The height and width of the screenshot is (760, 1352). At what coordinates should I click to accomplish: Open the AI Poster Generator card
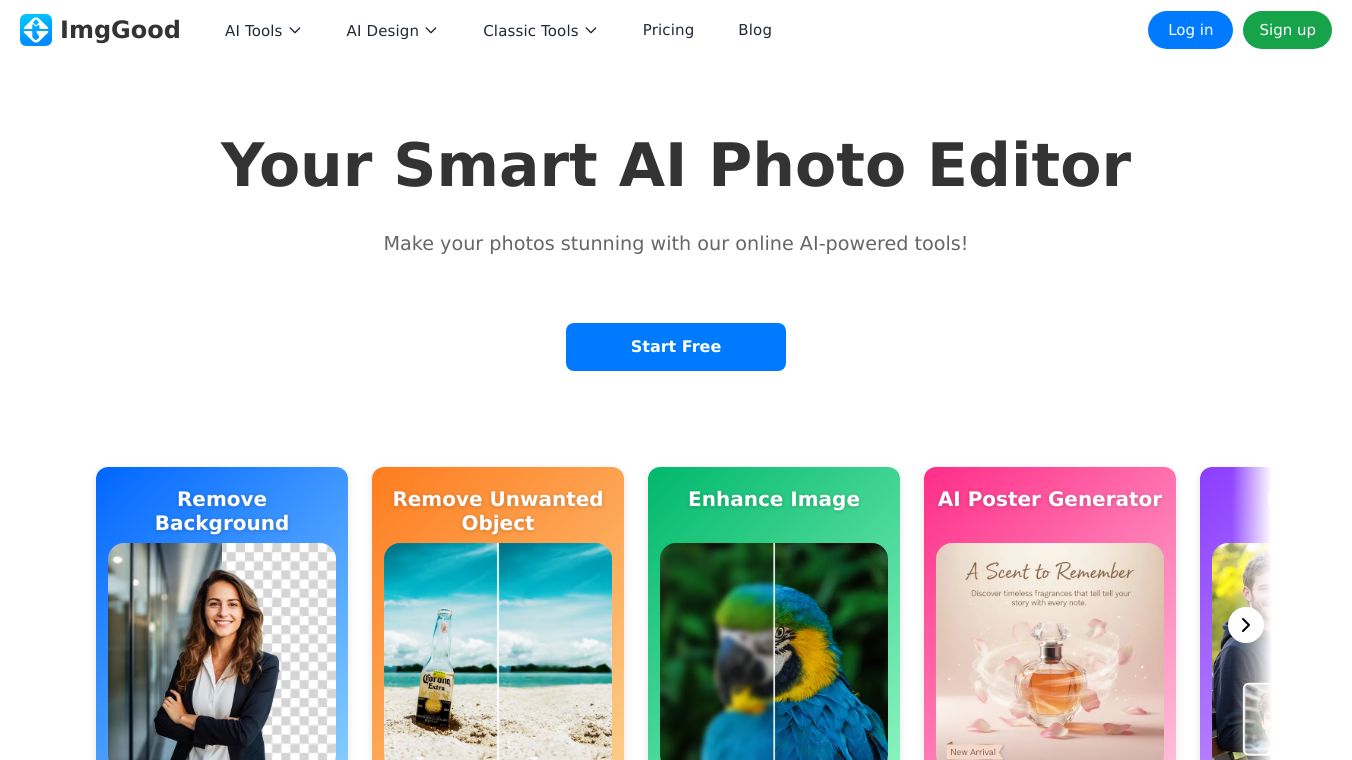point(1050,613)
